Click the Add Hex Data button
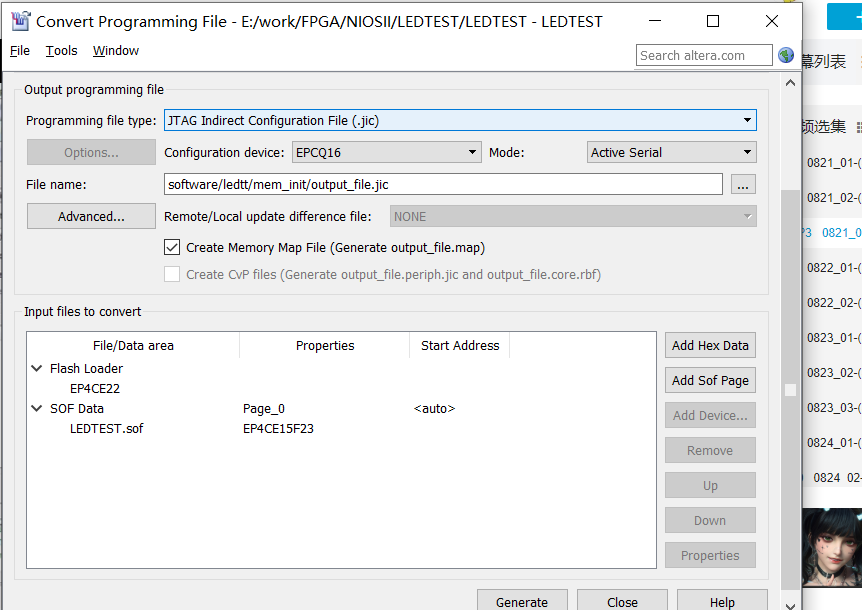Screen dimensions: 862x610 [710, 345]
